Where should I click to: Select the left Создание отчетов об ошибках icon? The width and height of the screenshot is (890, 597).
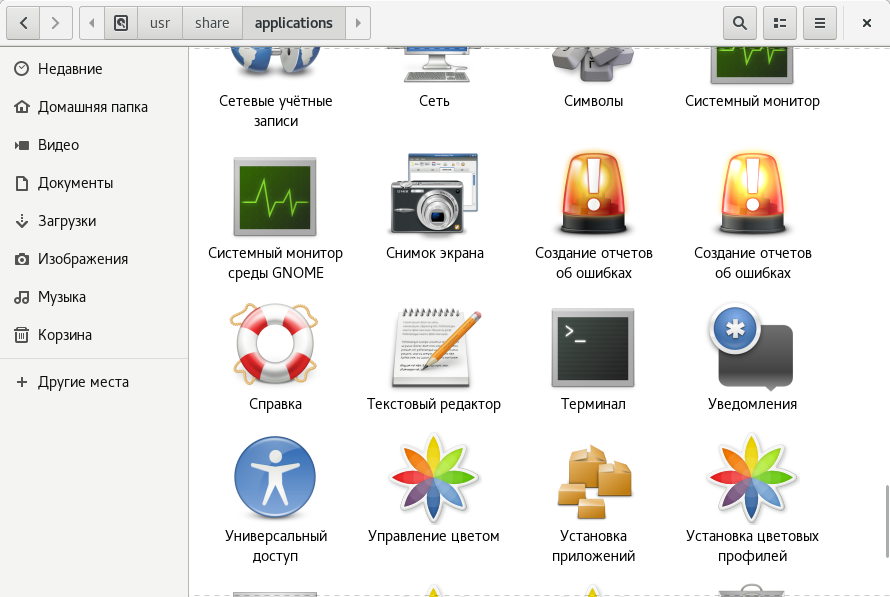point(594,194)
